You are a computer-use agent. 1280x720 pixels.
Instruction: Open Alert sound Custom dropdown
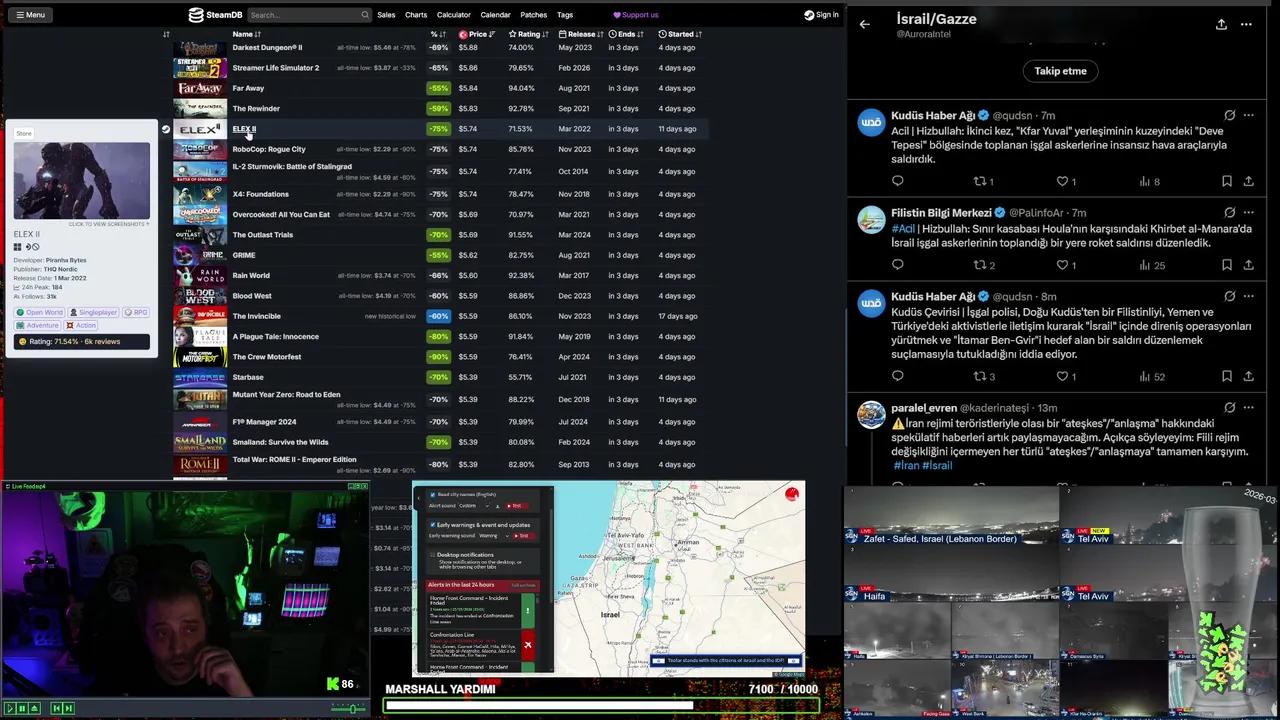475,506
